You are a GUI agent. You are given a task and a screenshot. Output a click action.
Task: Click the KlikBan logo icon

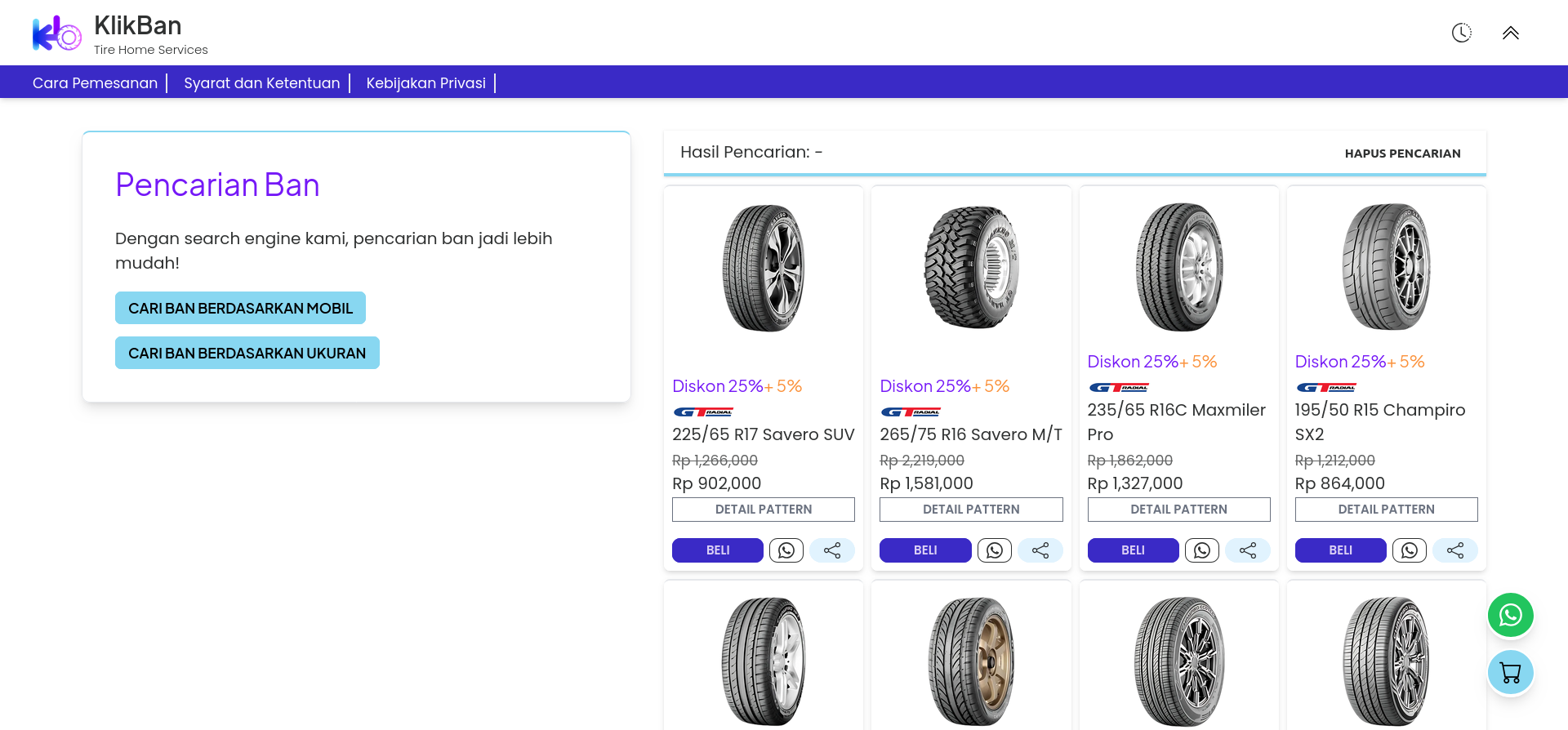(56, 33)
